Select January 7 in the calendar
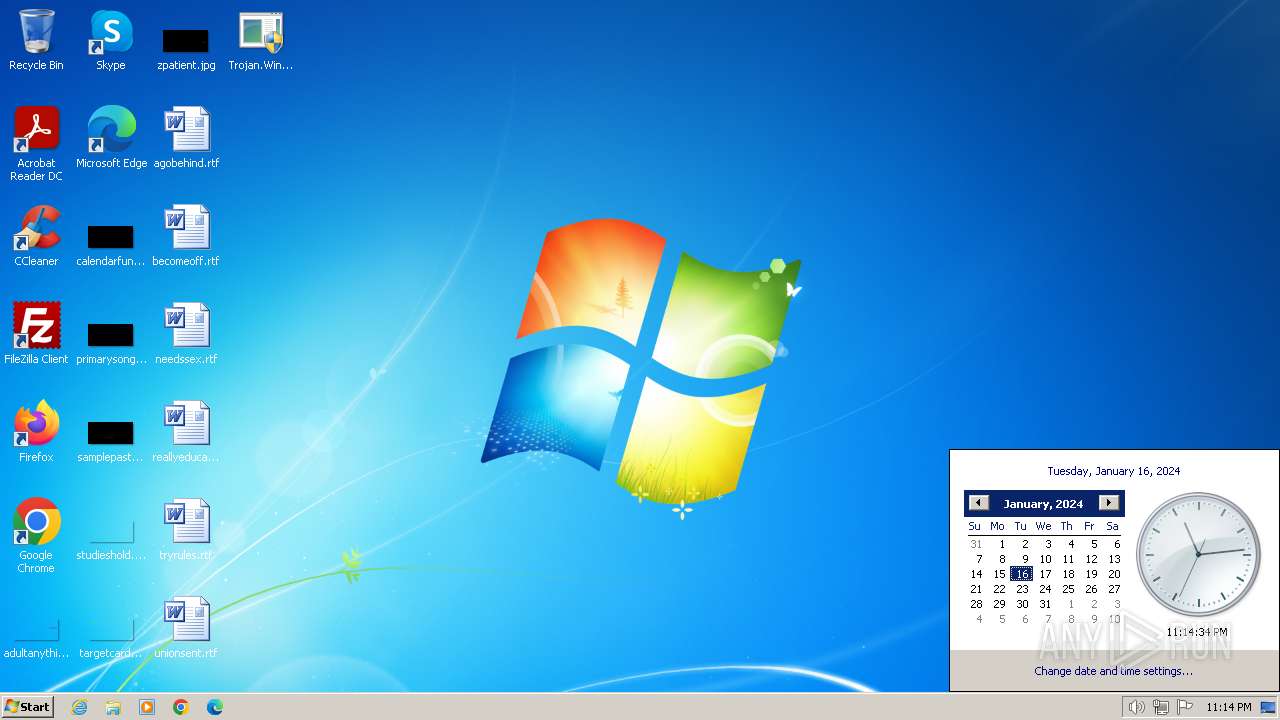The image size is (1280, 720). click(x=979, y=559)
